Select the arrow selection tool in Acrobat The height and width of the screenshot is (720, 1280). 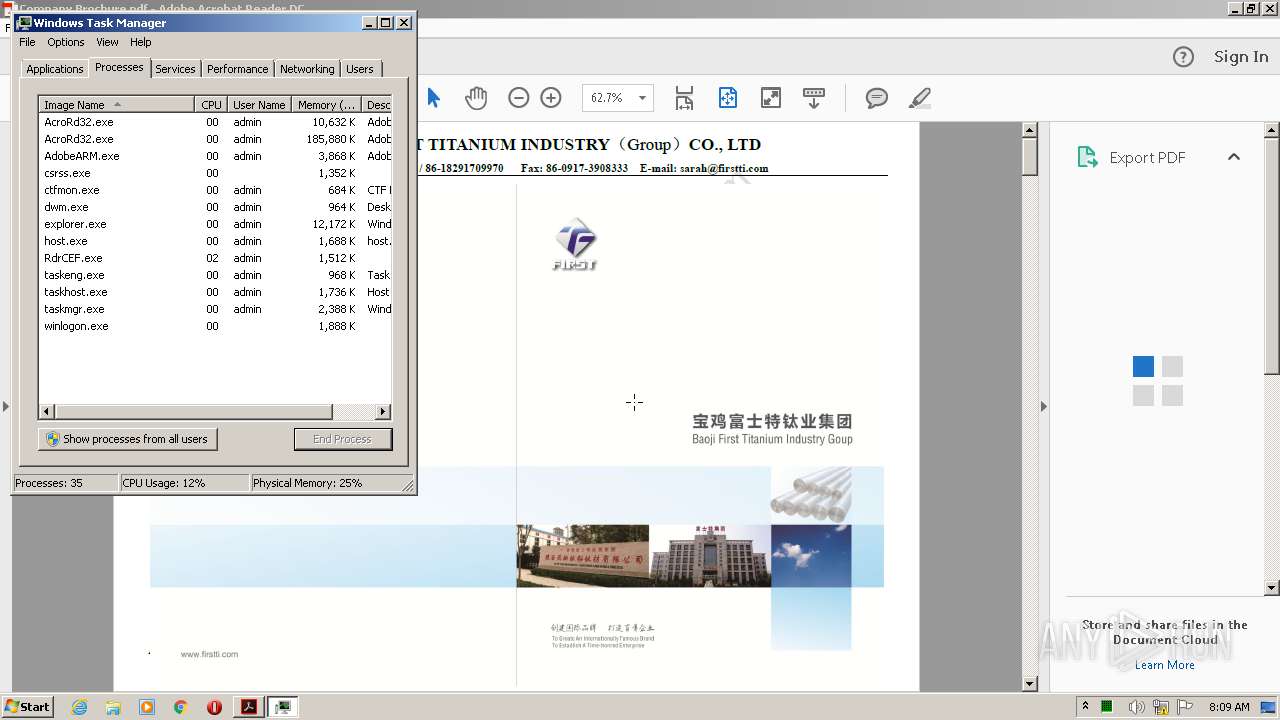433,97
